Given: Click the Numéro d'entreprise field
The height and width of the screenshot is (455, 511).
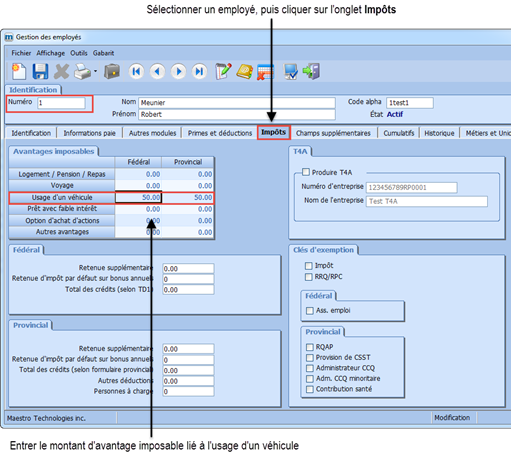Looking at the screenshot, I should point(412,187).
